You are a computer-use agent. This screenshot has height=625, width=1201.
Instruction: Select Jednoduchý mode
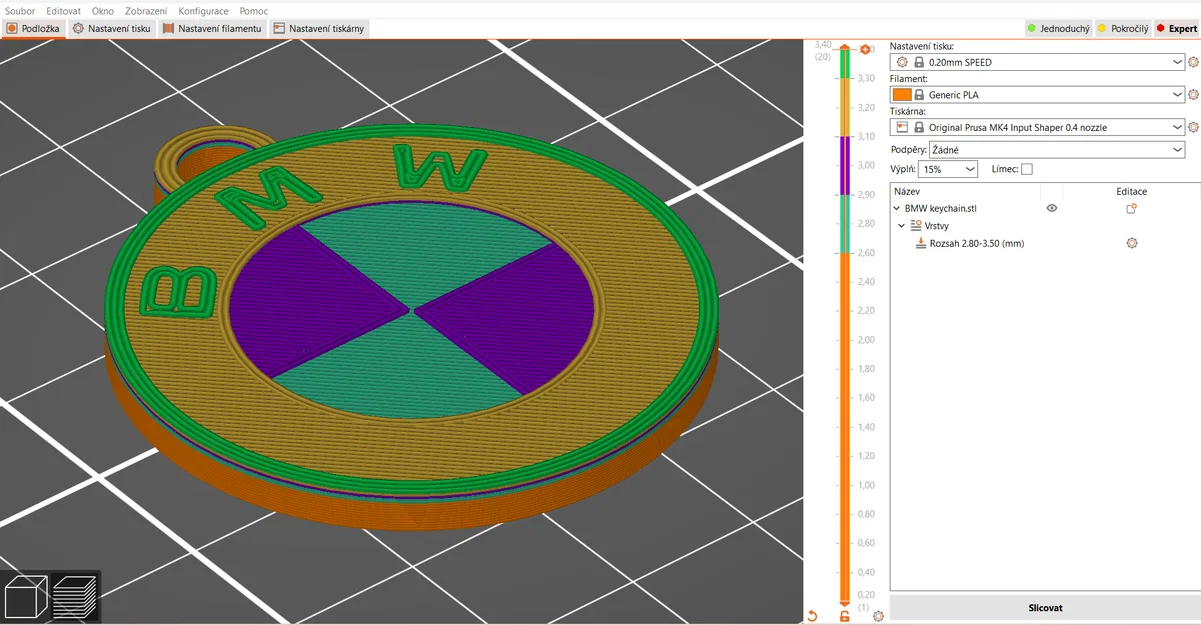(1058, 29)
